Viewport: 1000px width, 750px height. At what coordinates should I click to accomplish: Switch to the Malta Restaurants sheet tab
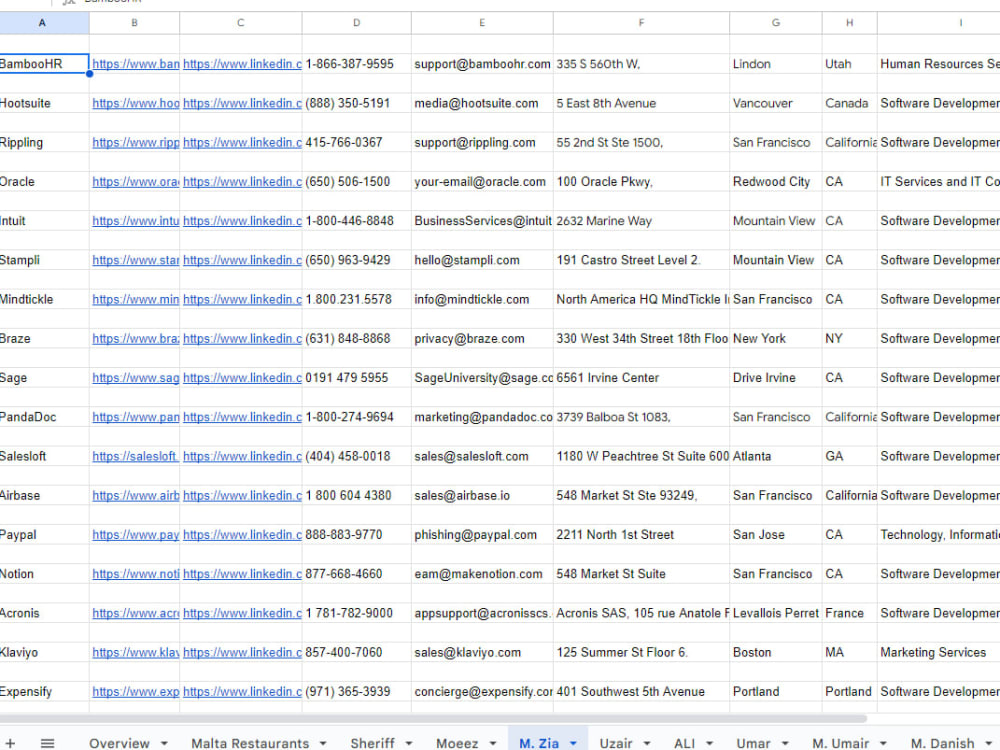250,743
